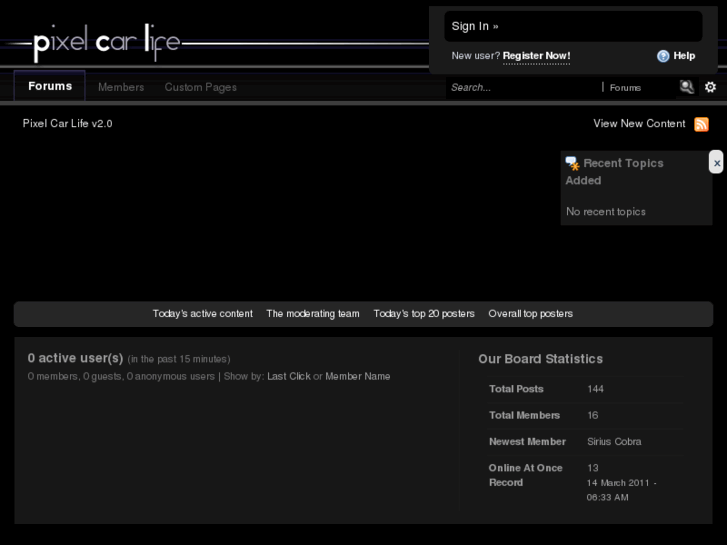View The moderating team
The height and width of the screenshot is (545, 727).
[x=312, y=314]
